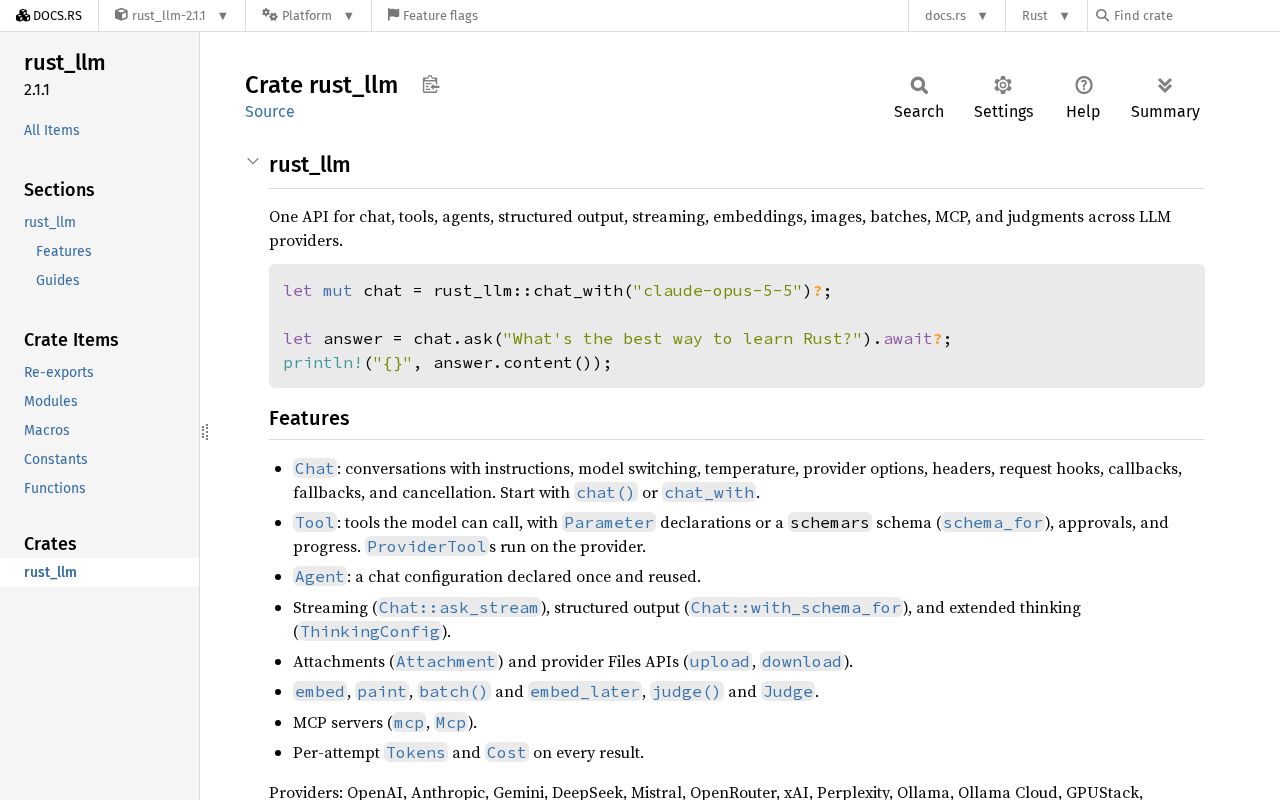Go to All Items in sidebar
Screen dimensions: 1280x800
52,130
